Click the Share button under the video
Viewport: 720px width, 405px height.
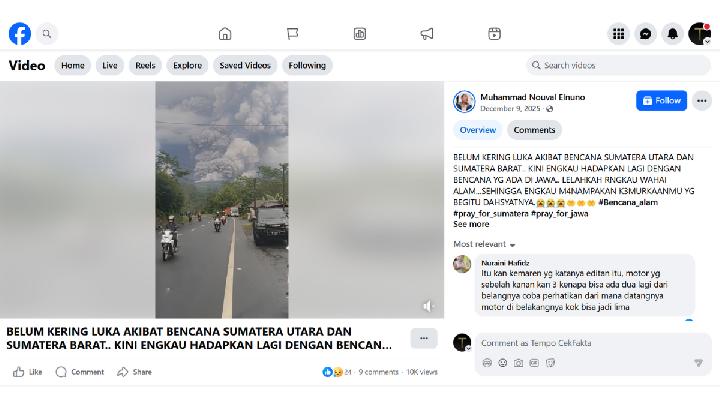pos(134,372)
